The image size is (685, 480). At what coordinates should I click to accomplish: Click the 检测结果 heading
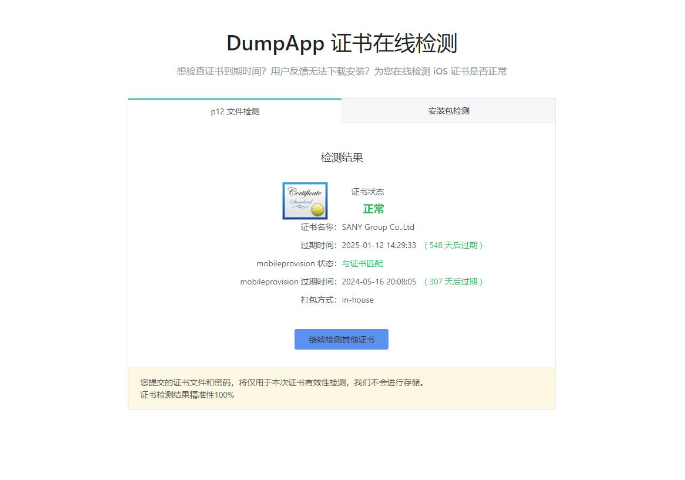point(342,158)
